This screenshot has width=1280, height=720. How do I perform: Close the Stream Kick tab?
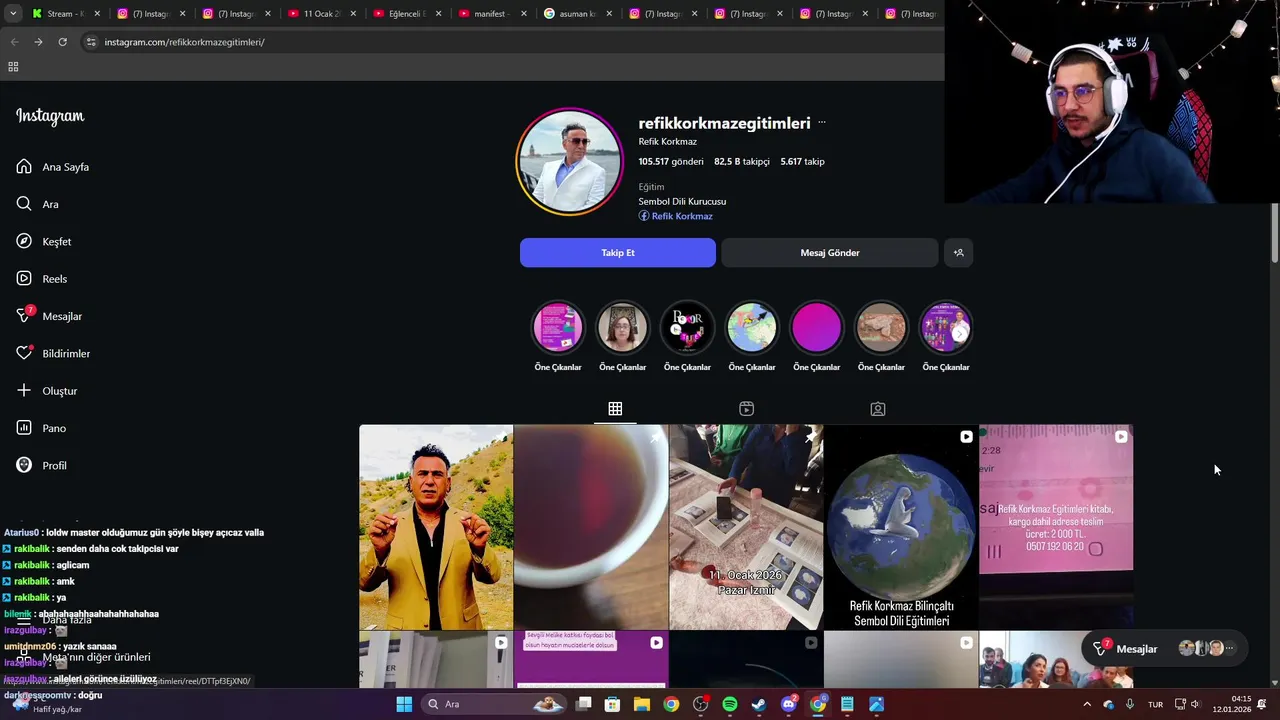tap(97, 14)
